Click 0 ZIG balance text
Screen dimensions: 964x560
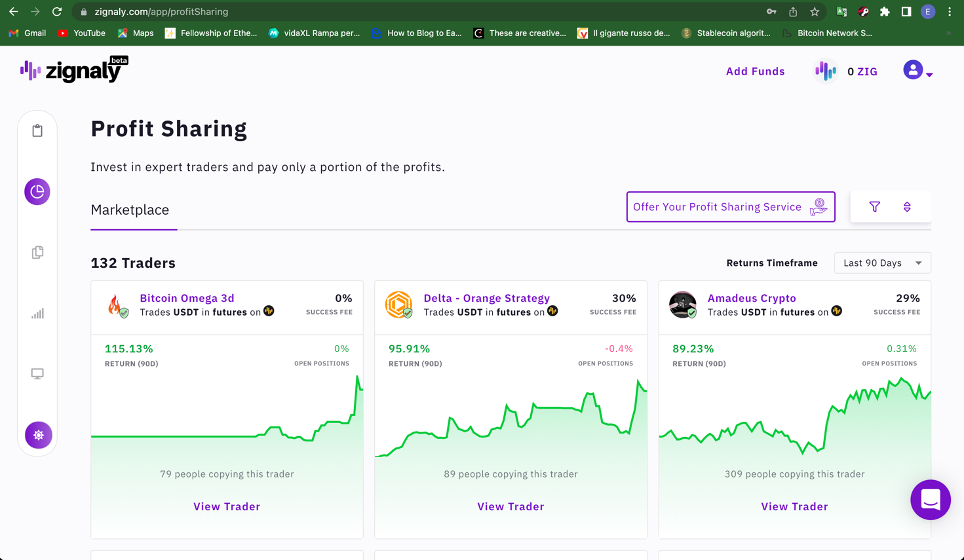point(862,72)
